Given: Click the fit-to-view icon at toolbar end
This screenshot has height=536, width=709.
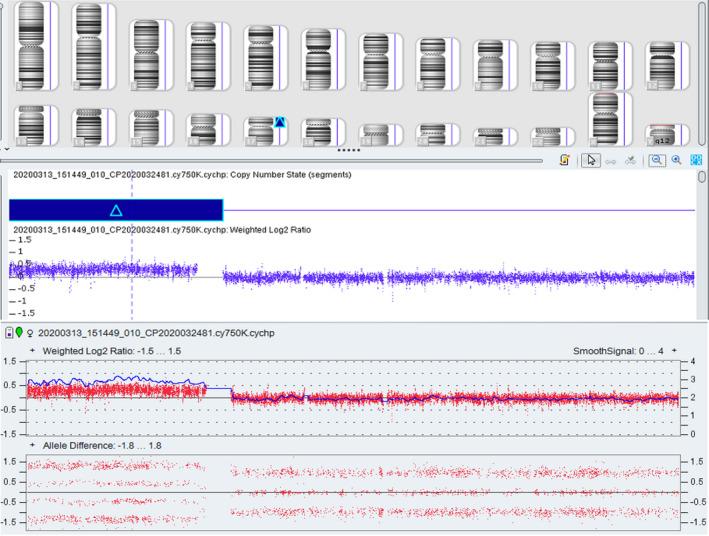Looking at the screenshot, I should 696,160.
